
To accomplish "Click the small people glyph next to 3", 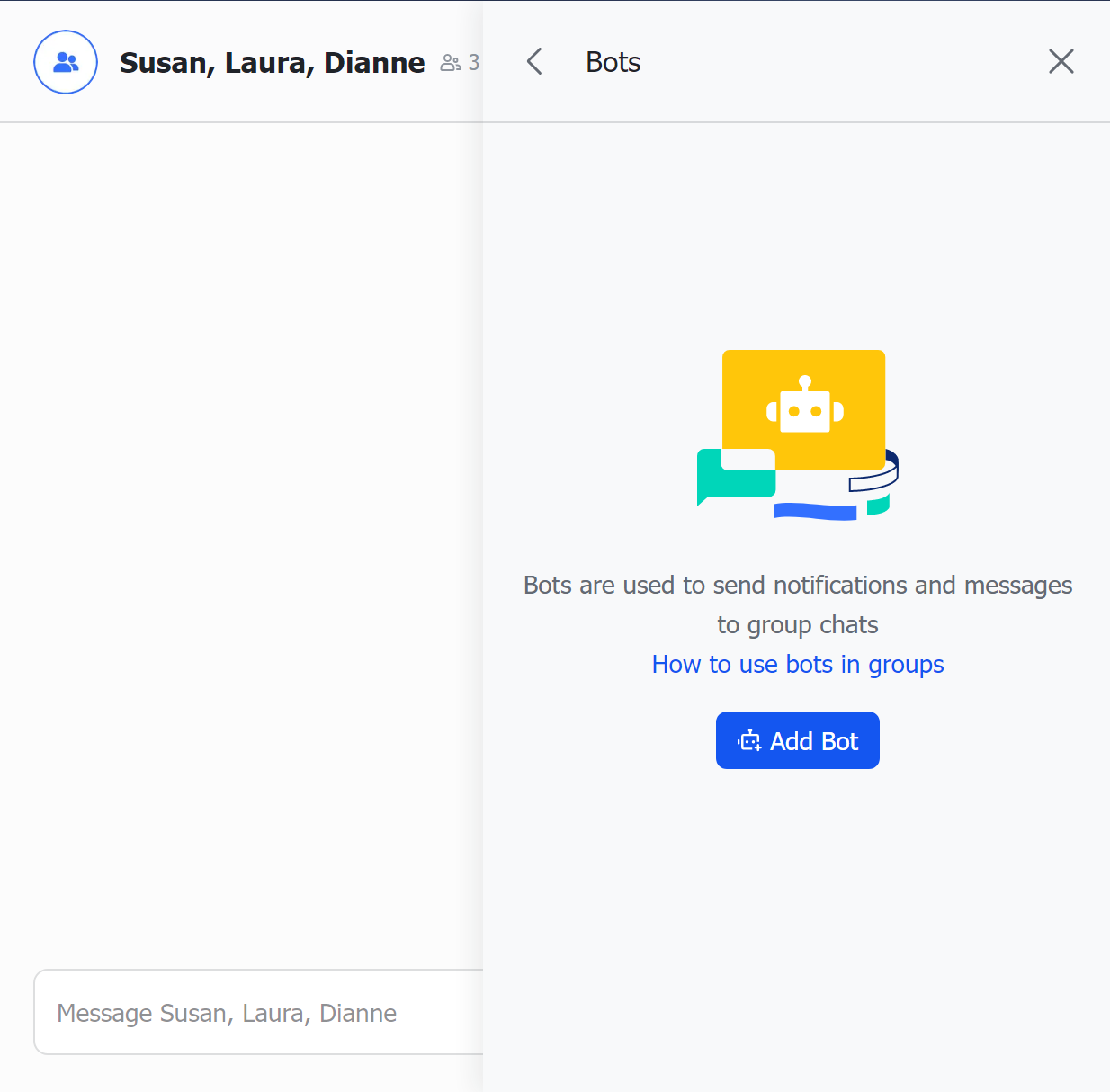I will (x=449, y=62).
